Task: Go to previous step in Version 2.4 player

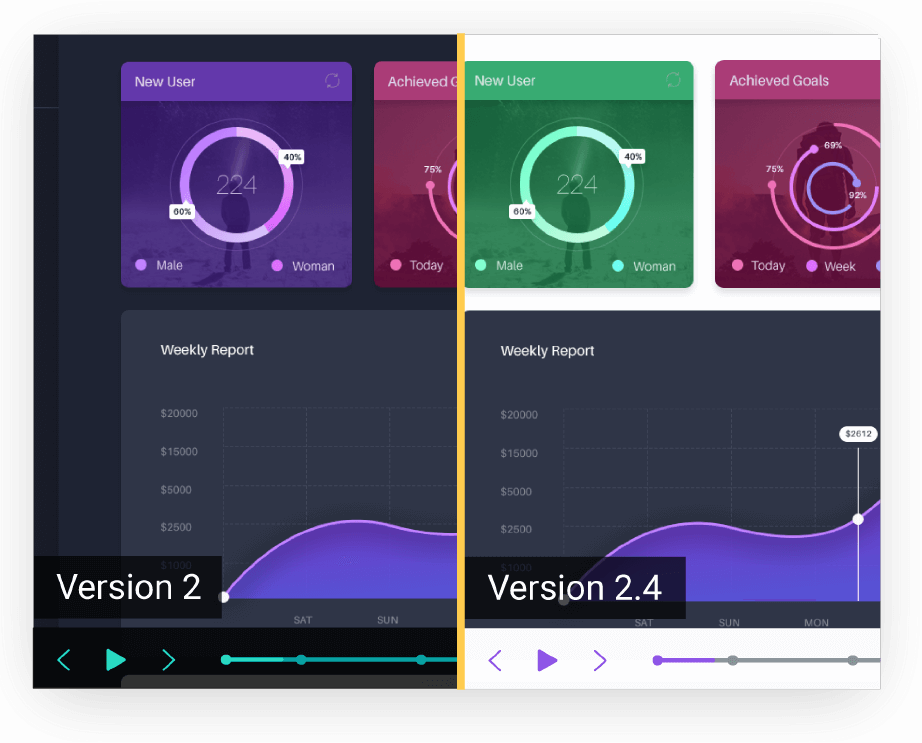Action: coord(495,660)
